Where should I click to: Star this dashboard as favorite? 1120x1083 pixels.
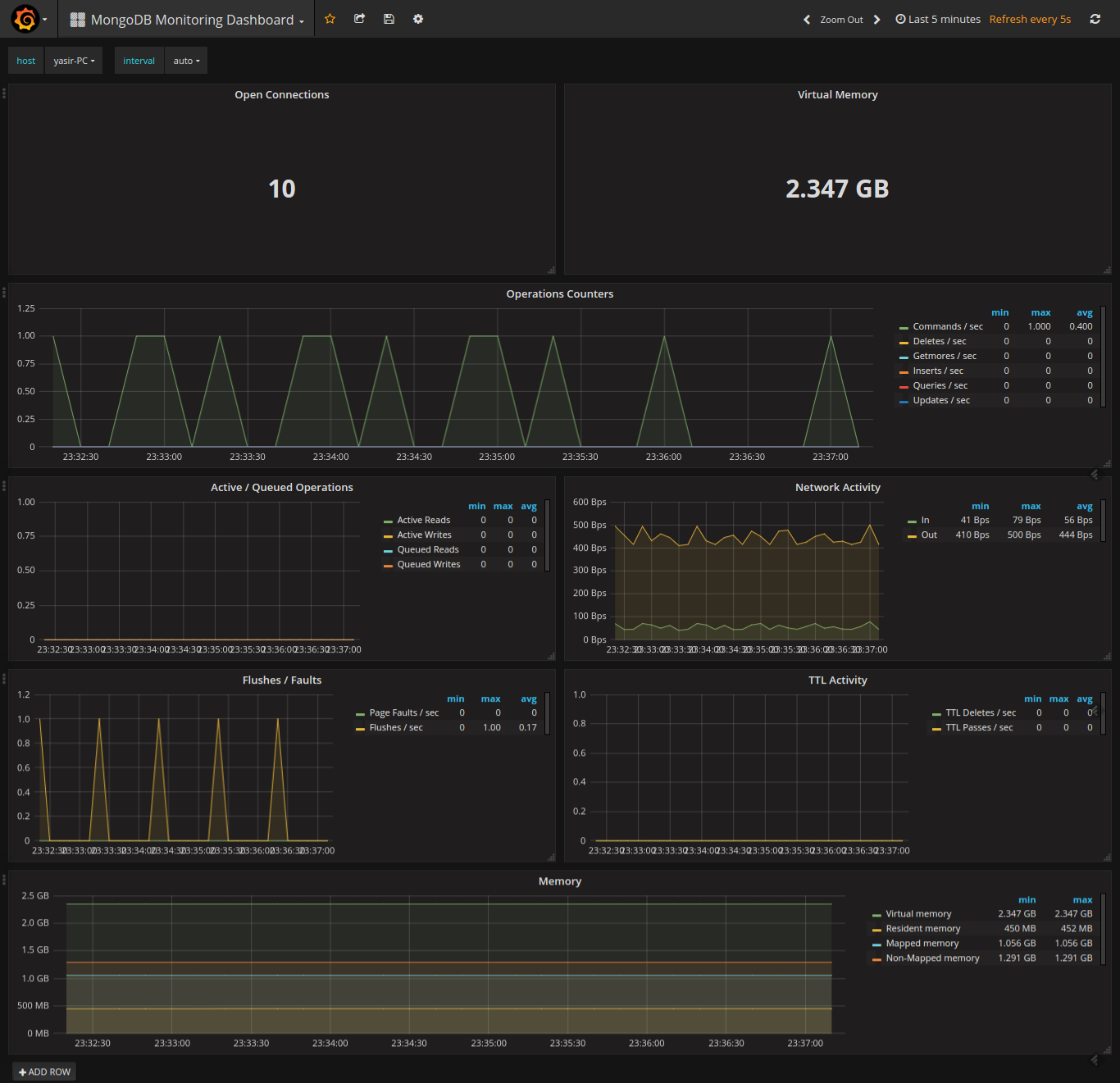pos(330,19)
